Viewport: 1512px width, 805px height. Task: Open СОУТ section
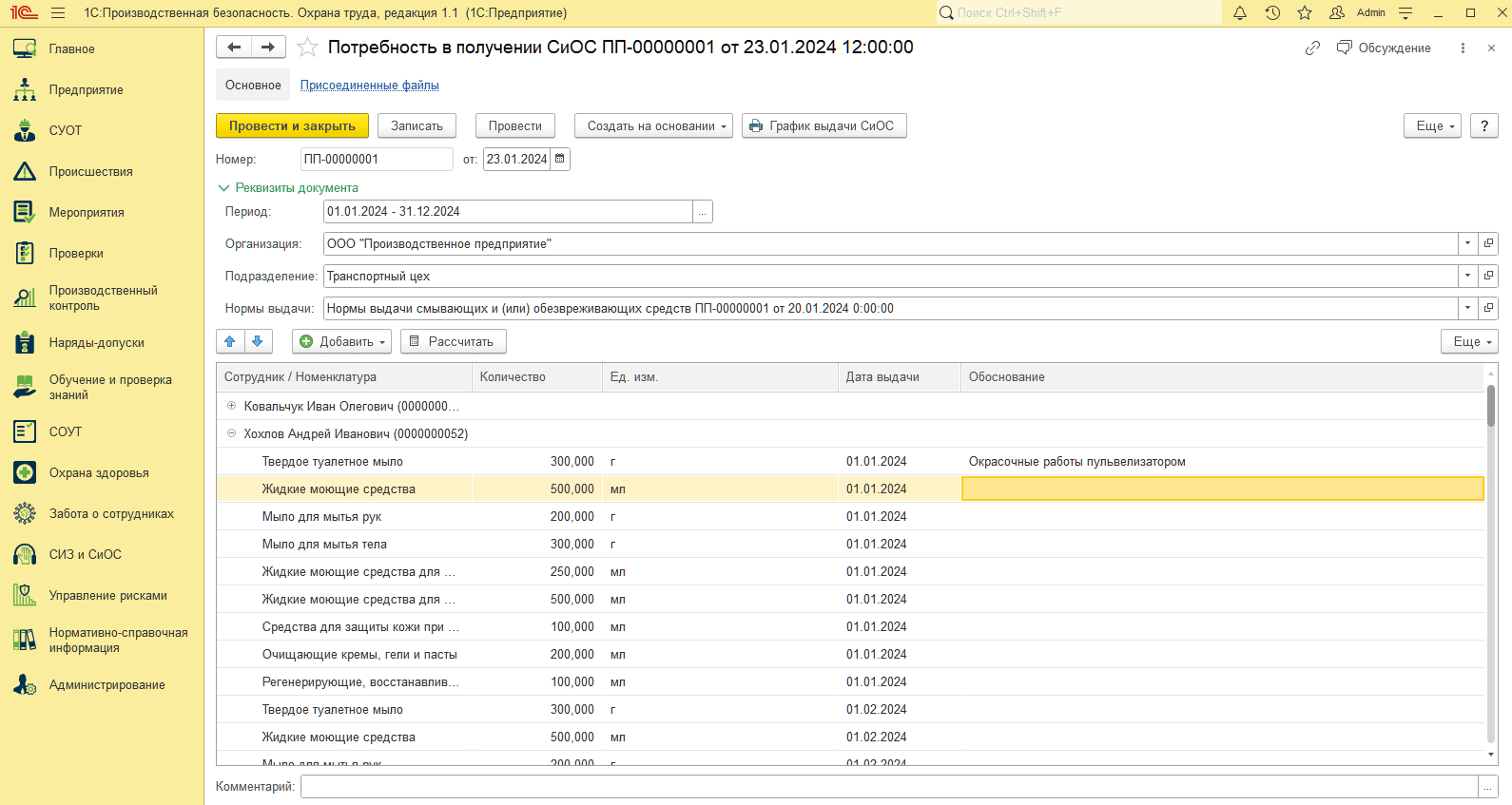(102, 431)
